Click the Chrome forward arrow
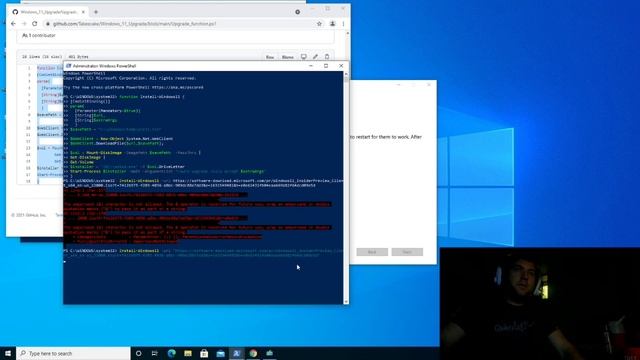 (x=24, y=24)
